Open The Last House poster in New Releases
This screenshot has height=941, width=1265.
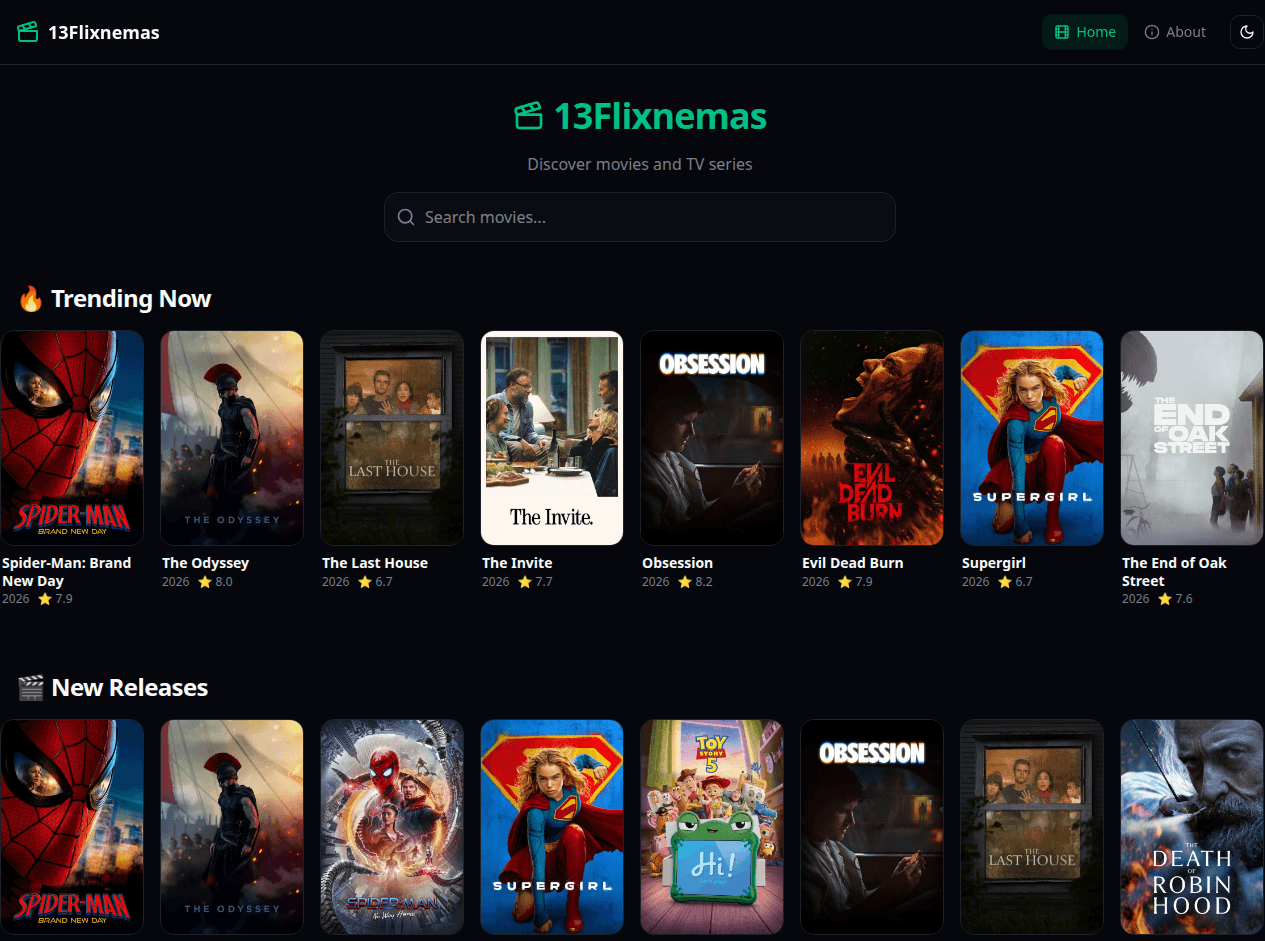tap(1032, 827)
